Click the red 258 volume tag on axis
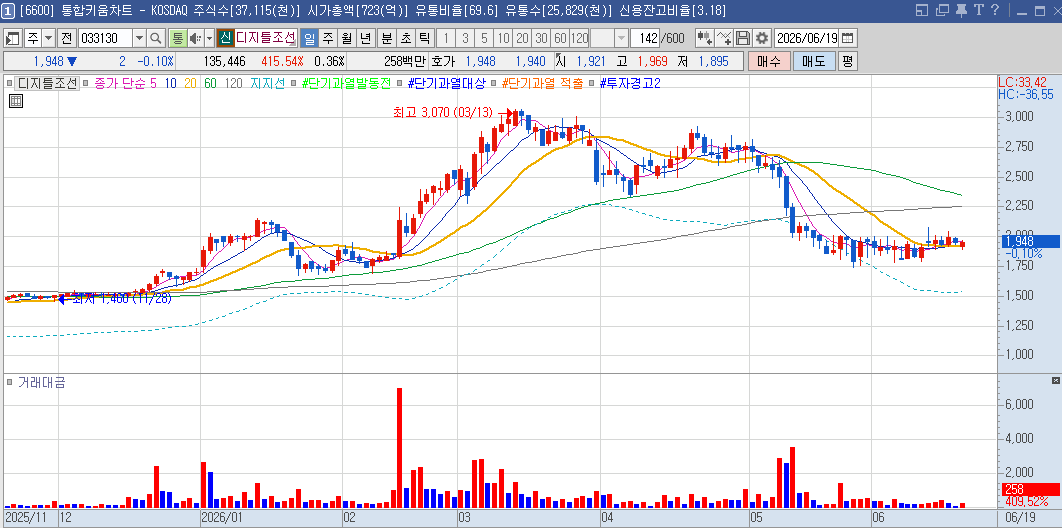Screen dimensions: 1062x528 (x=1029, y=489)
